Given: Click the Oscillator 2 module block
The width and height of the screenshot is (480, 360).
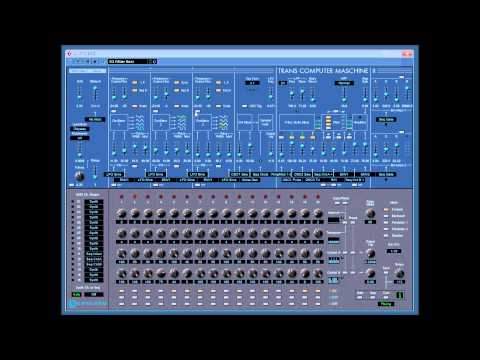Looking at the screenshot, I should [161, 122].
